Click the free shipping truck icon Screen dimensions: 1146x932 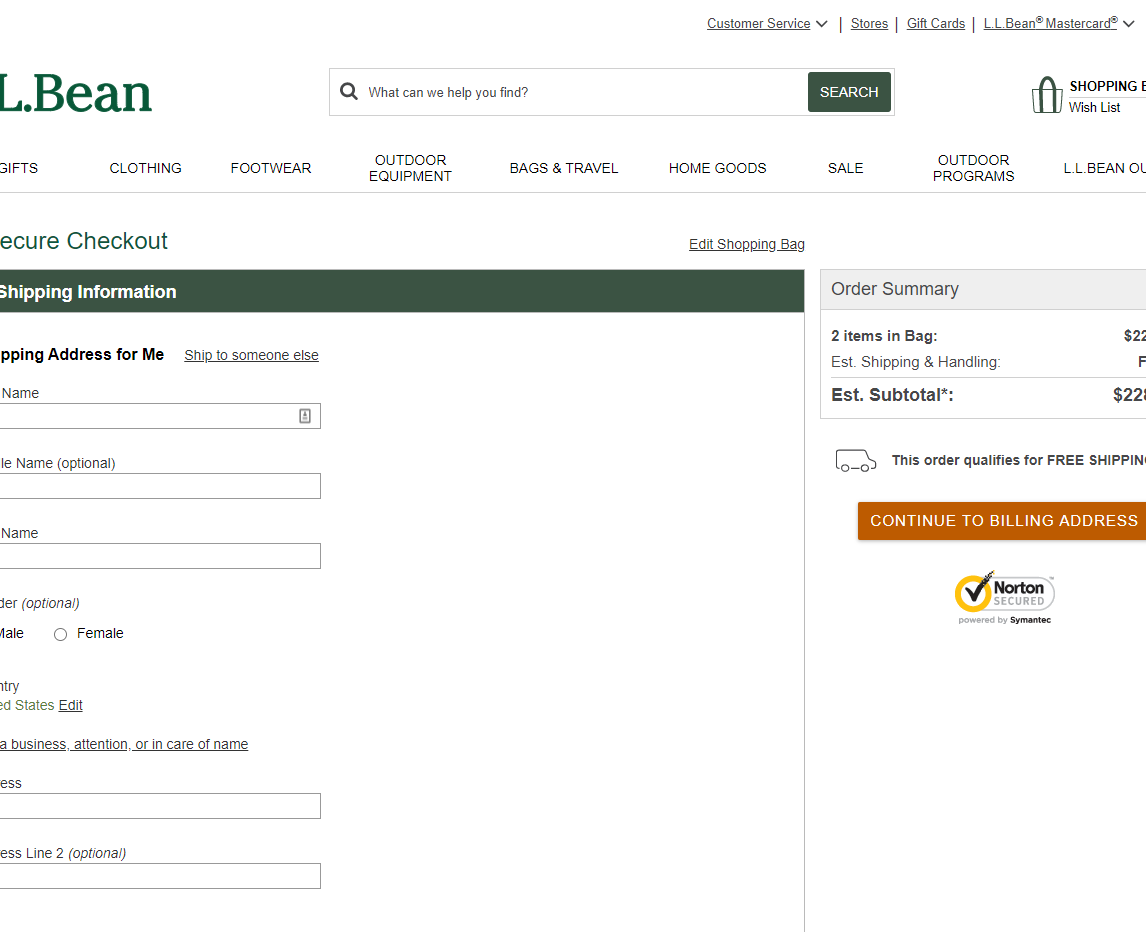pos(856,461)
